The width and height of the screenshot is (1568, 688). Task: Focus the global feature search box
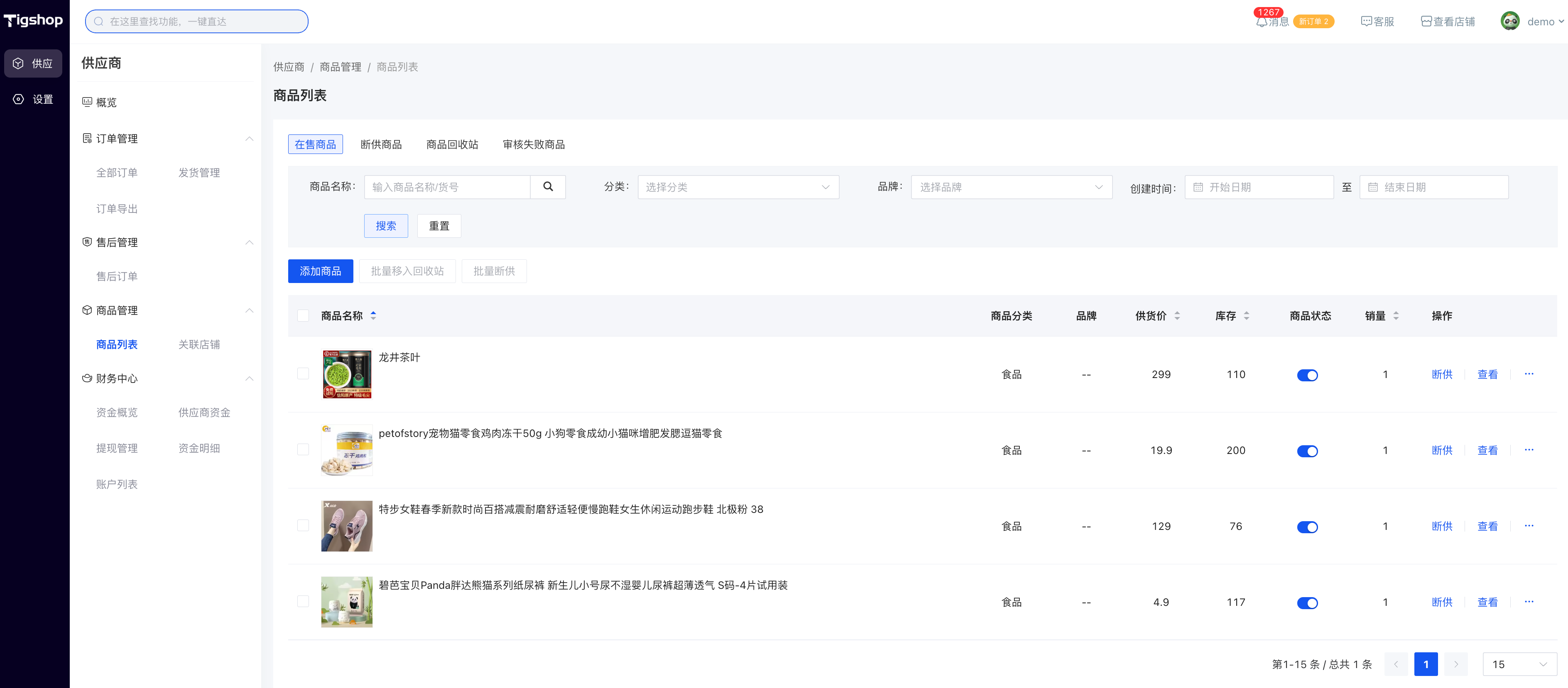click(196, 21)
